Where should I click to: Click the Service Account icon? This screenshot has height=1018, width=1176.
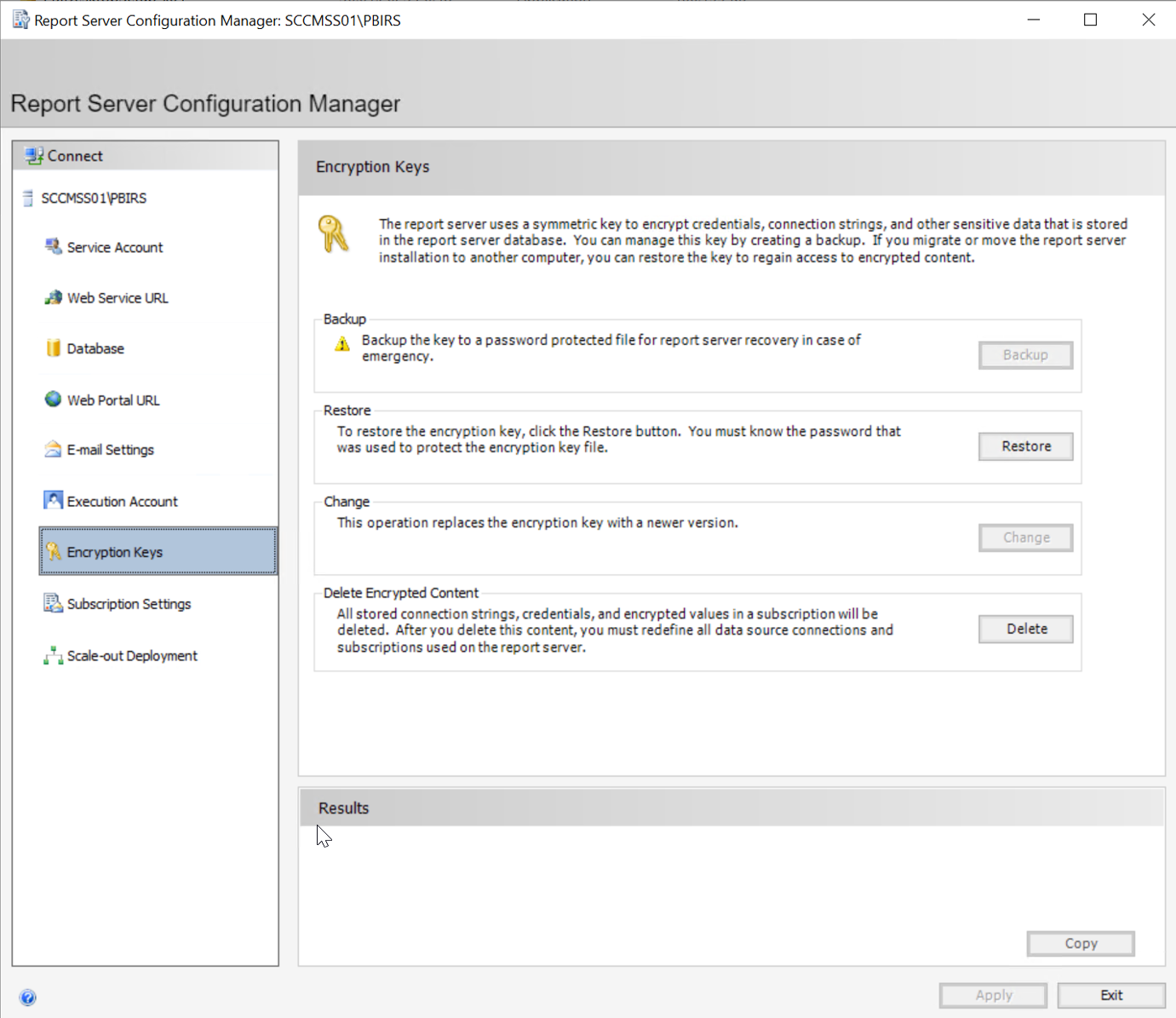pos(53,247)
